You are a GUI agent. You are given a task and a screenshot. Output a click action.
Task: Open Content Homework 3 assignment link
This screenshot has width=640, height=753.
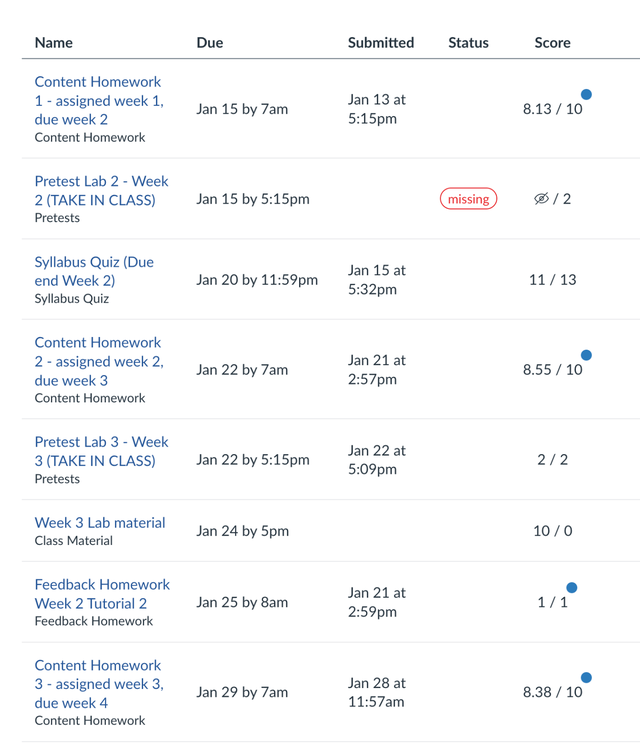click(98, 684)
